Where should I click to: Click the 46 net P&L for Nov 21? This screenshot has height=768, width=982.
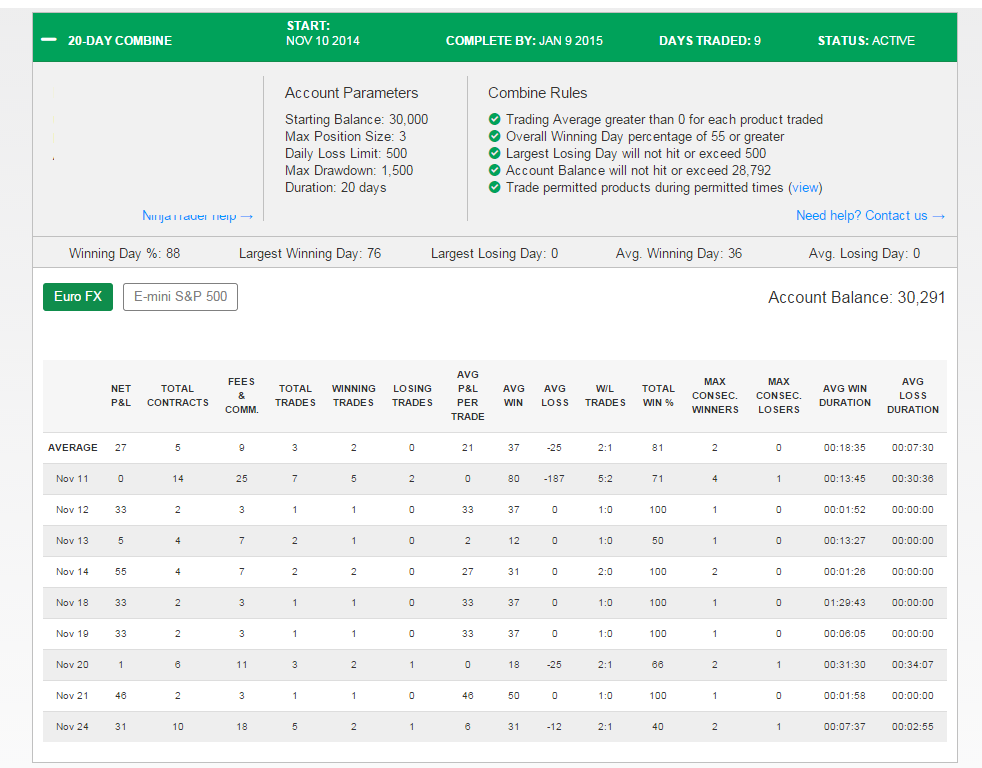point(121,695)
